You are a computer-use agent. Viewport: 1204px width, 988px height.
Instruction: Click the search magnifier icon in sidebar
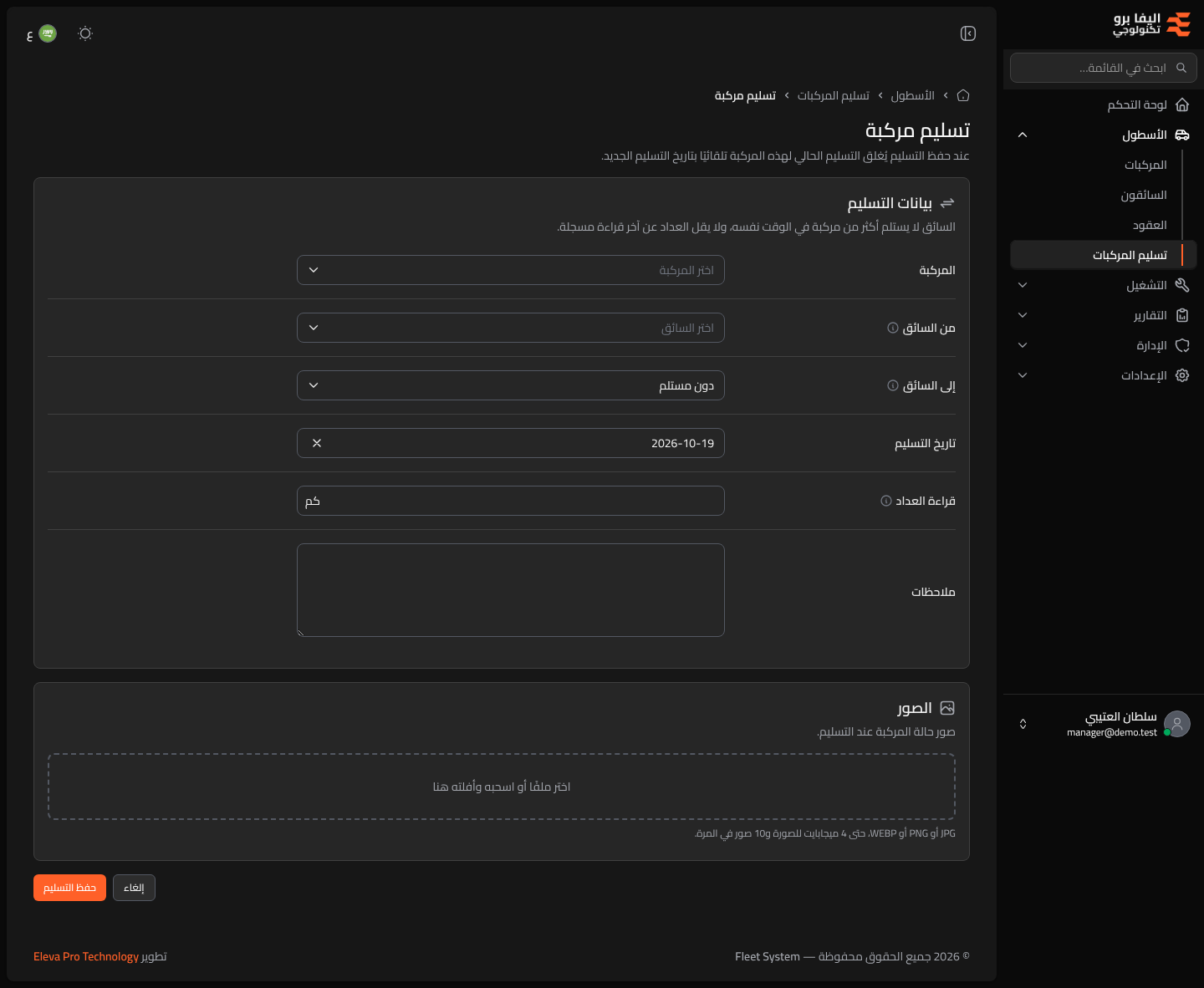(1181, 68)
